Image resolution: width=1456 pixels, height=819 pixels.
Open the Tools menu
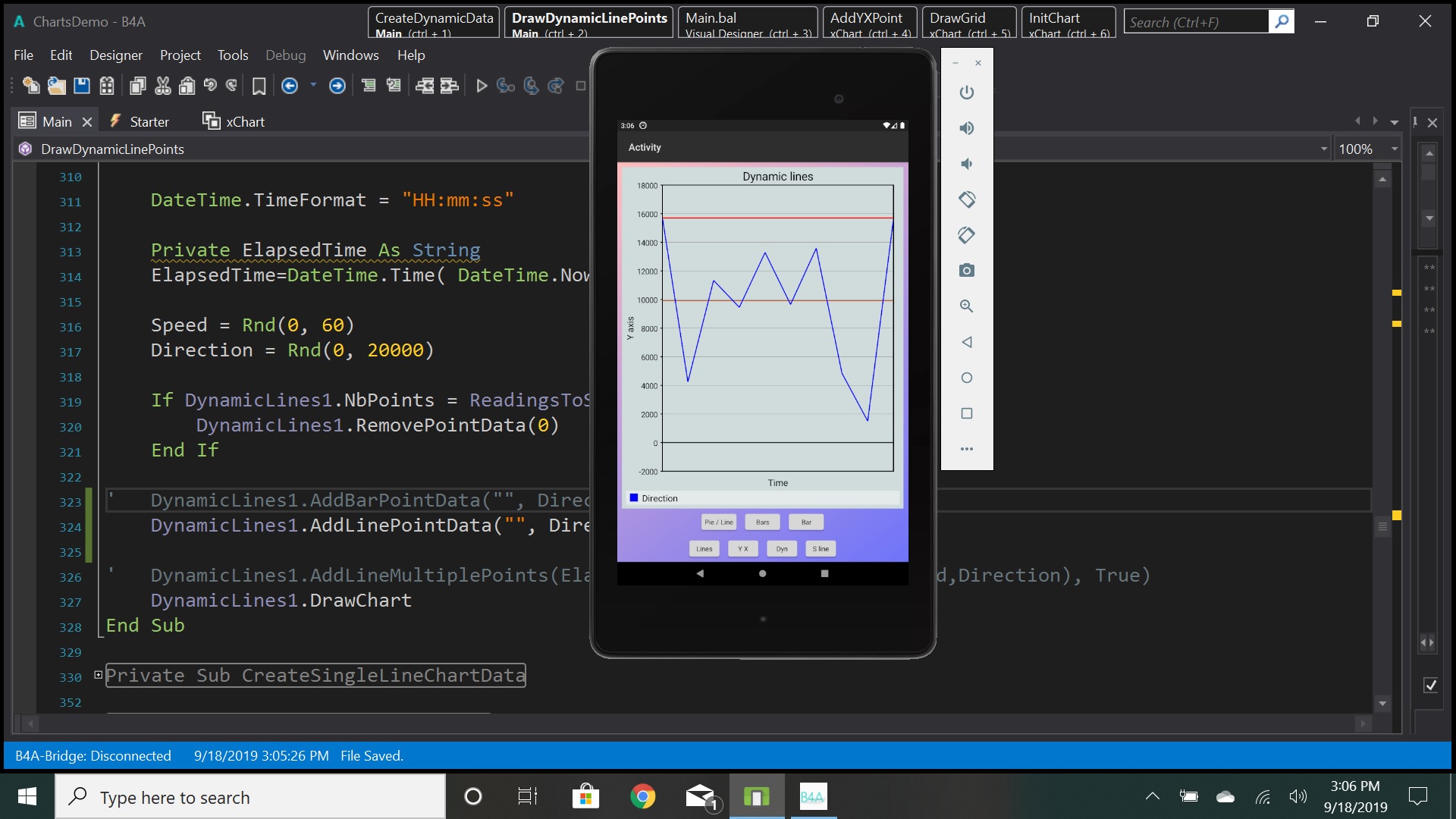pos(233,55)
